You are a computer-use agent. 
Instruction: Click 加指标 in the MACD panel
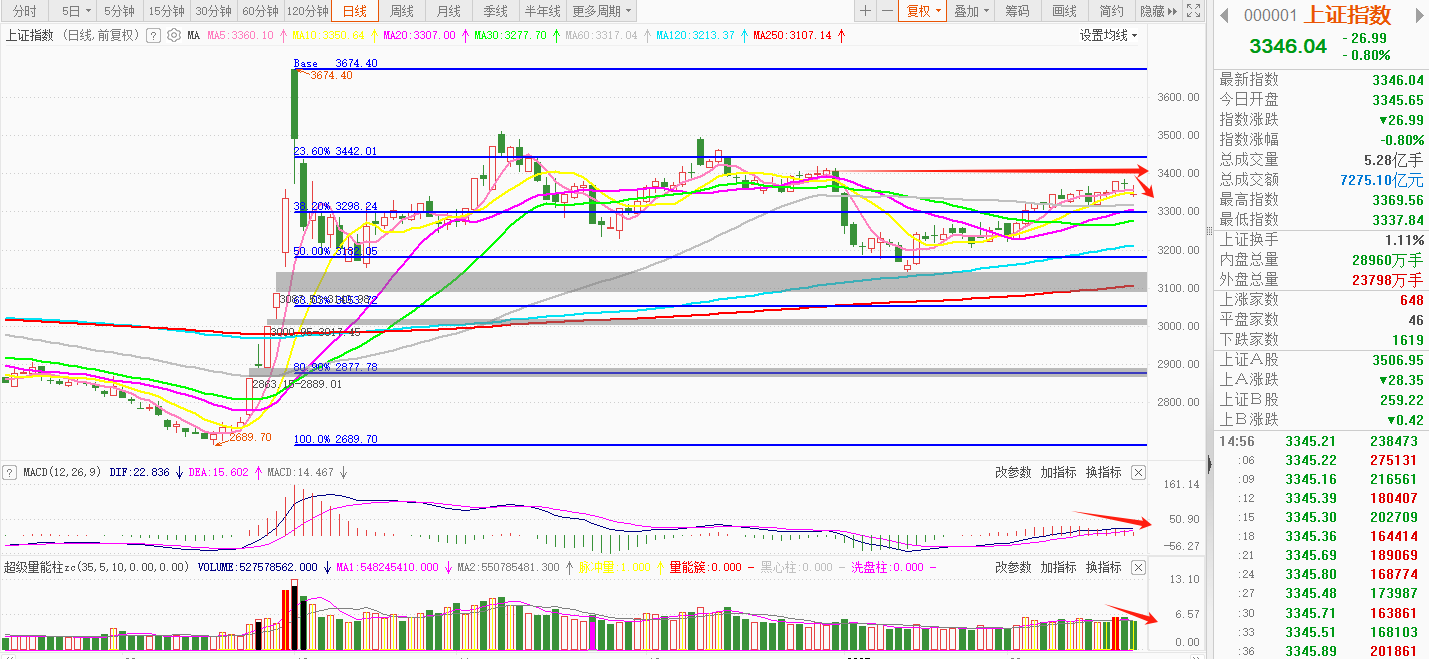tap(1058, 472)
